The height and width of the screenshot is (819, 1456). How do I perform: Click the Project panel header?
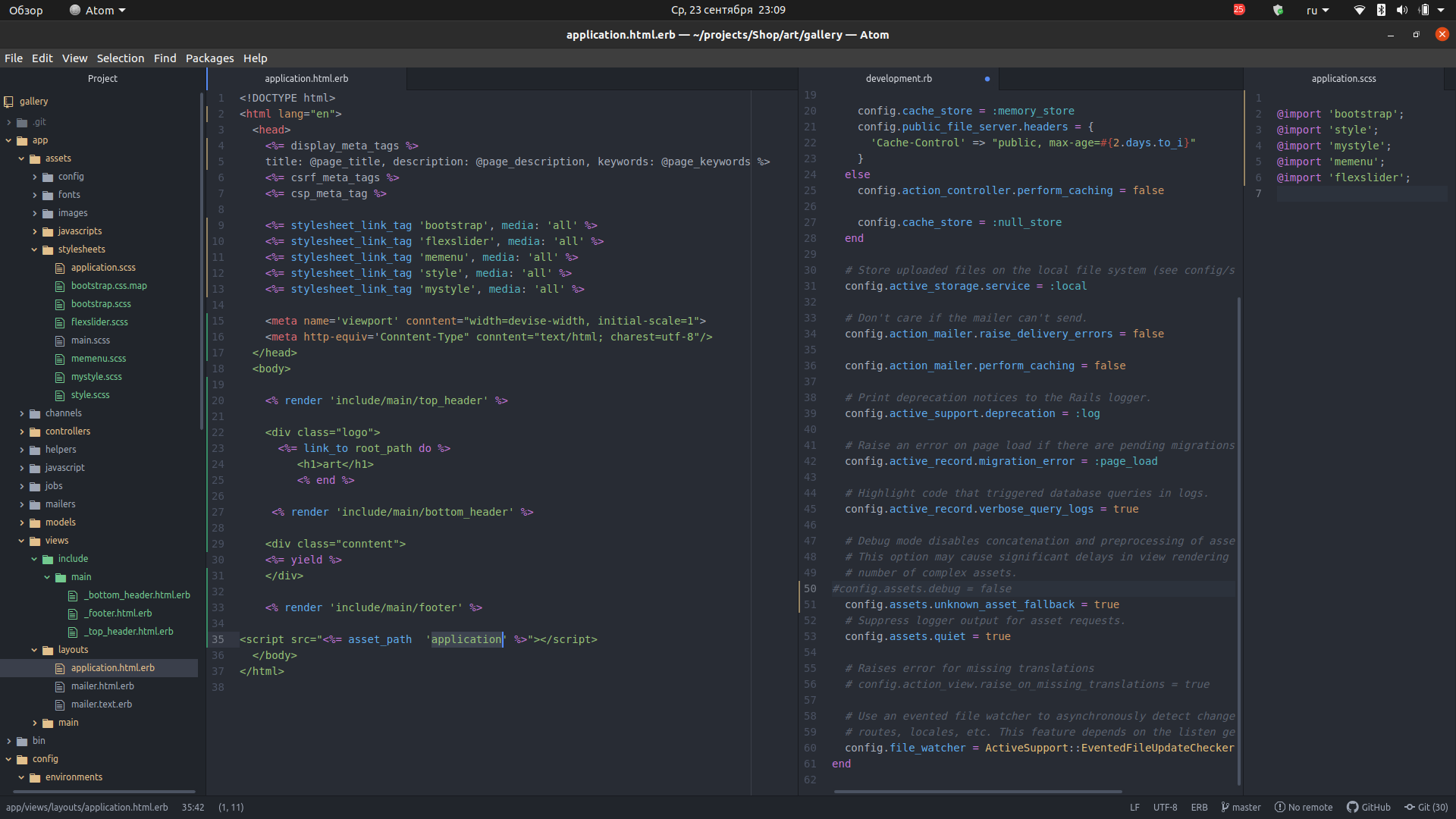tap(102, 79)
